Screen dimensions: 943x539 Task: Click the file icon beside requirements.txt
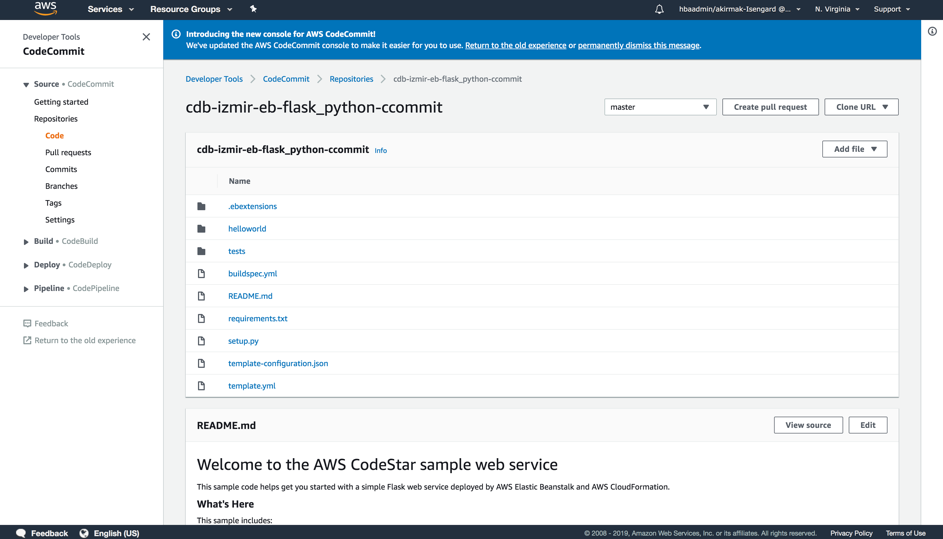point(201,318)
